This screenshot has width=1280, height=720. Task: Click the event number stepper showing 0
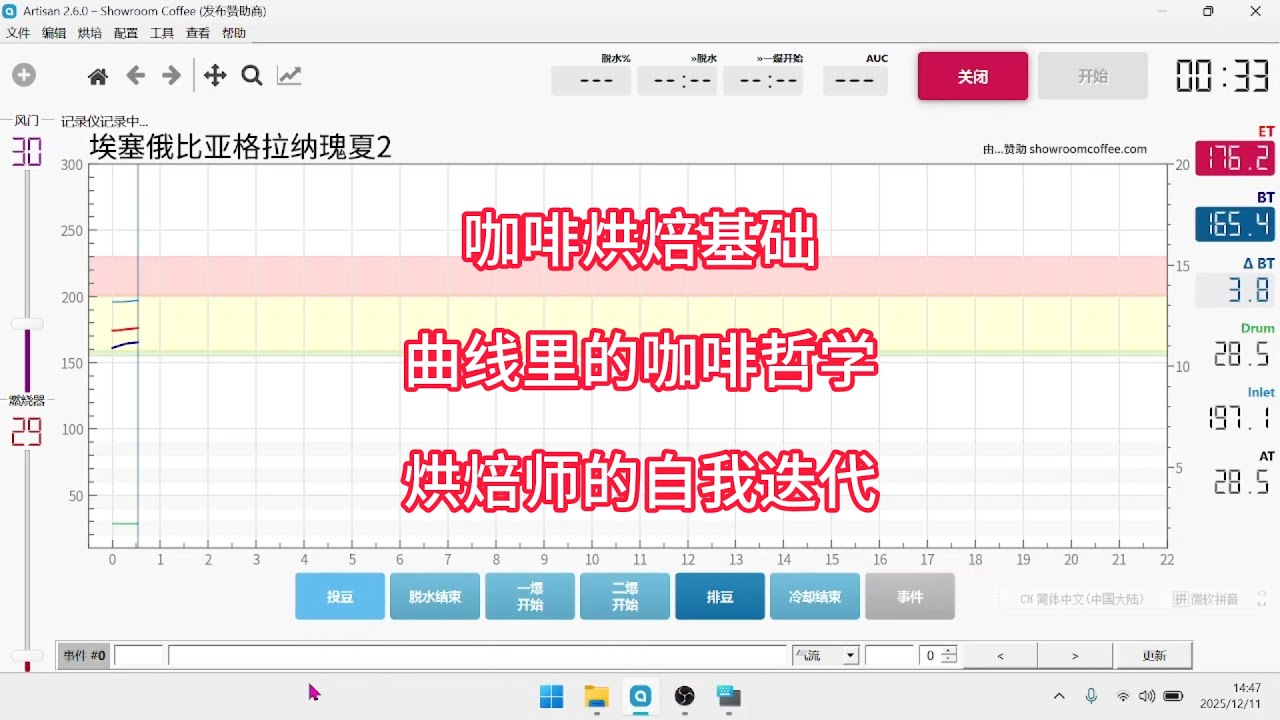[x=939, y=656]
